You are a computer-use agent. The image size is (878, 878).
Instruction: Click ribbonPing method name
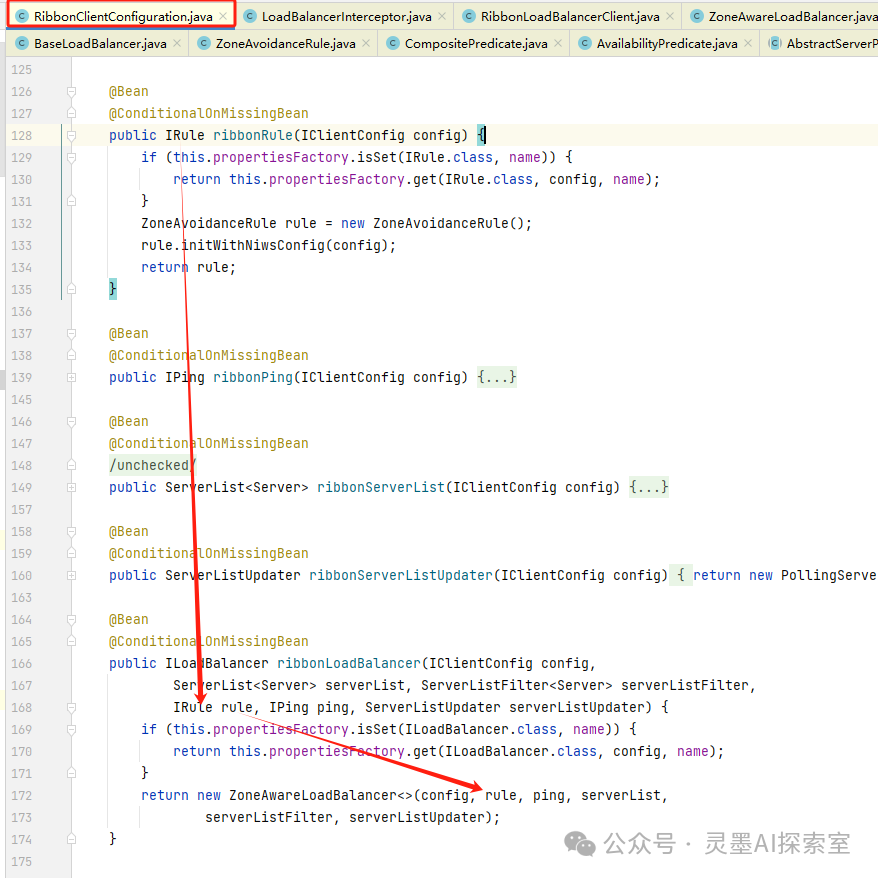[x=253, y=377]
